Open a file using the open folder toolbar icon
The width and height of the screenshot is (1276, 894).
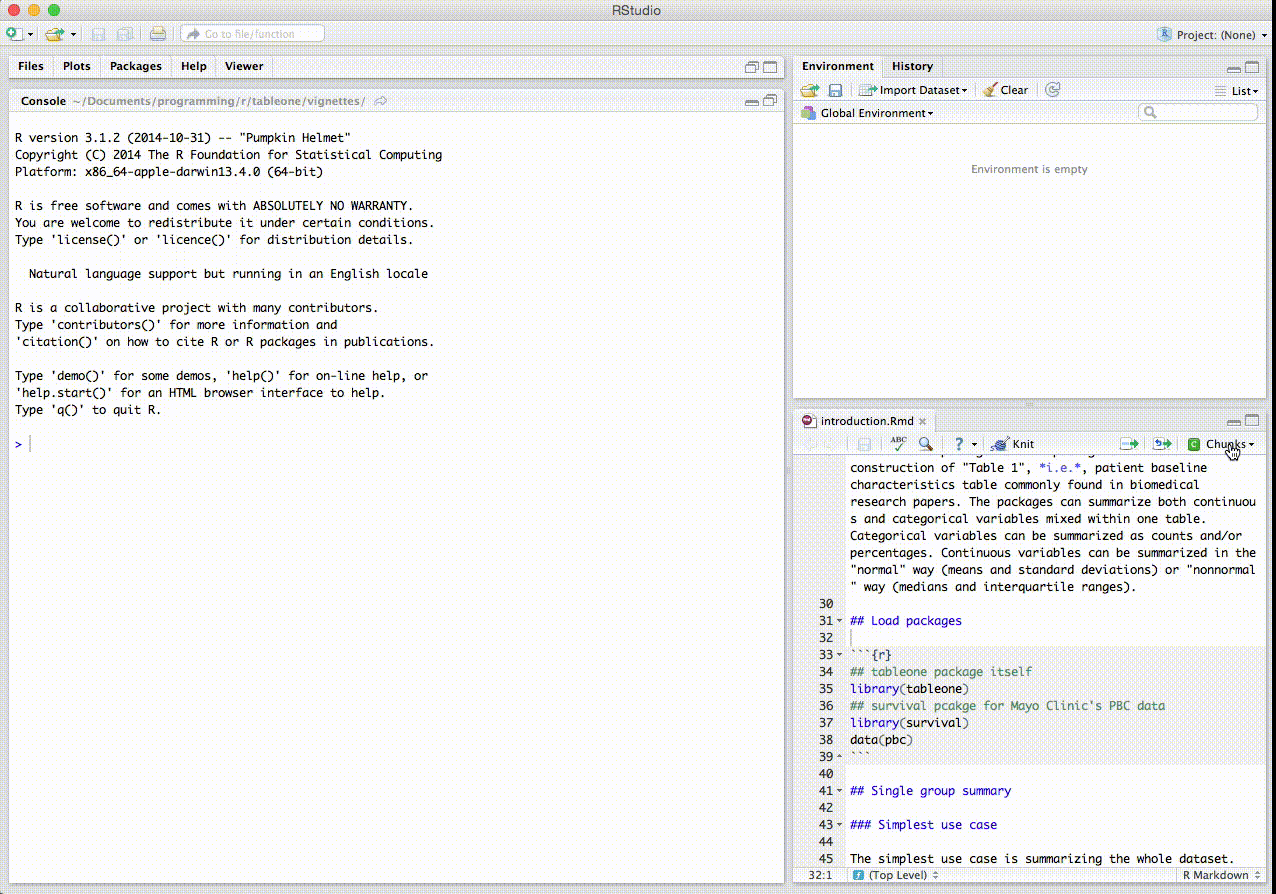(x=53, y=33)
